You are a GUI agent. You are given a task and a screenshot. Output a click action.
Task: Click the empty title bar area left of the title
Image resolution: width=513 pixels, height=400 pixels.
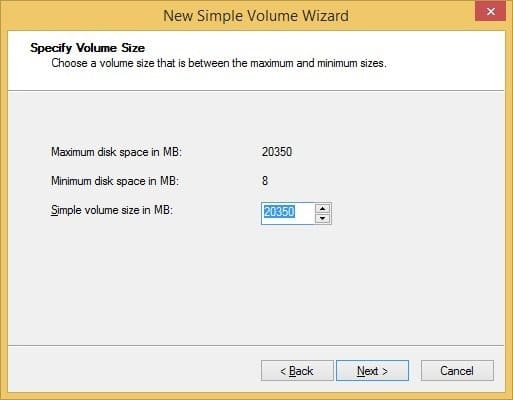pyautogui.click(x=82, y=16)
